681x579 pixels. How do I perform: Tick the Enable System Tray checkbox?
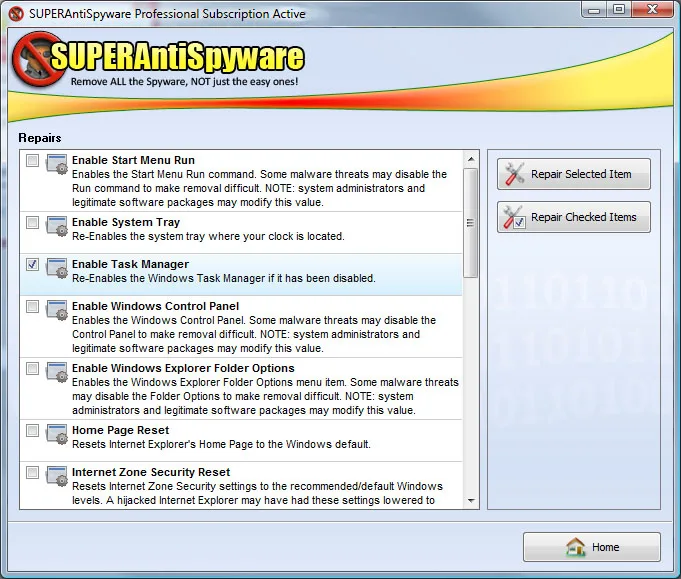click(32, 222)
